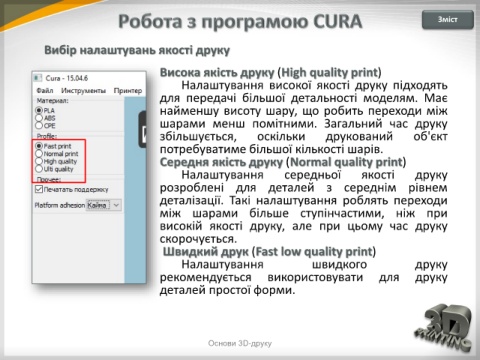The width and height of the screenshot is (480, 360).
Task: Select the CPE material radio button
Action: click(39, 125)
